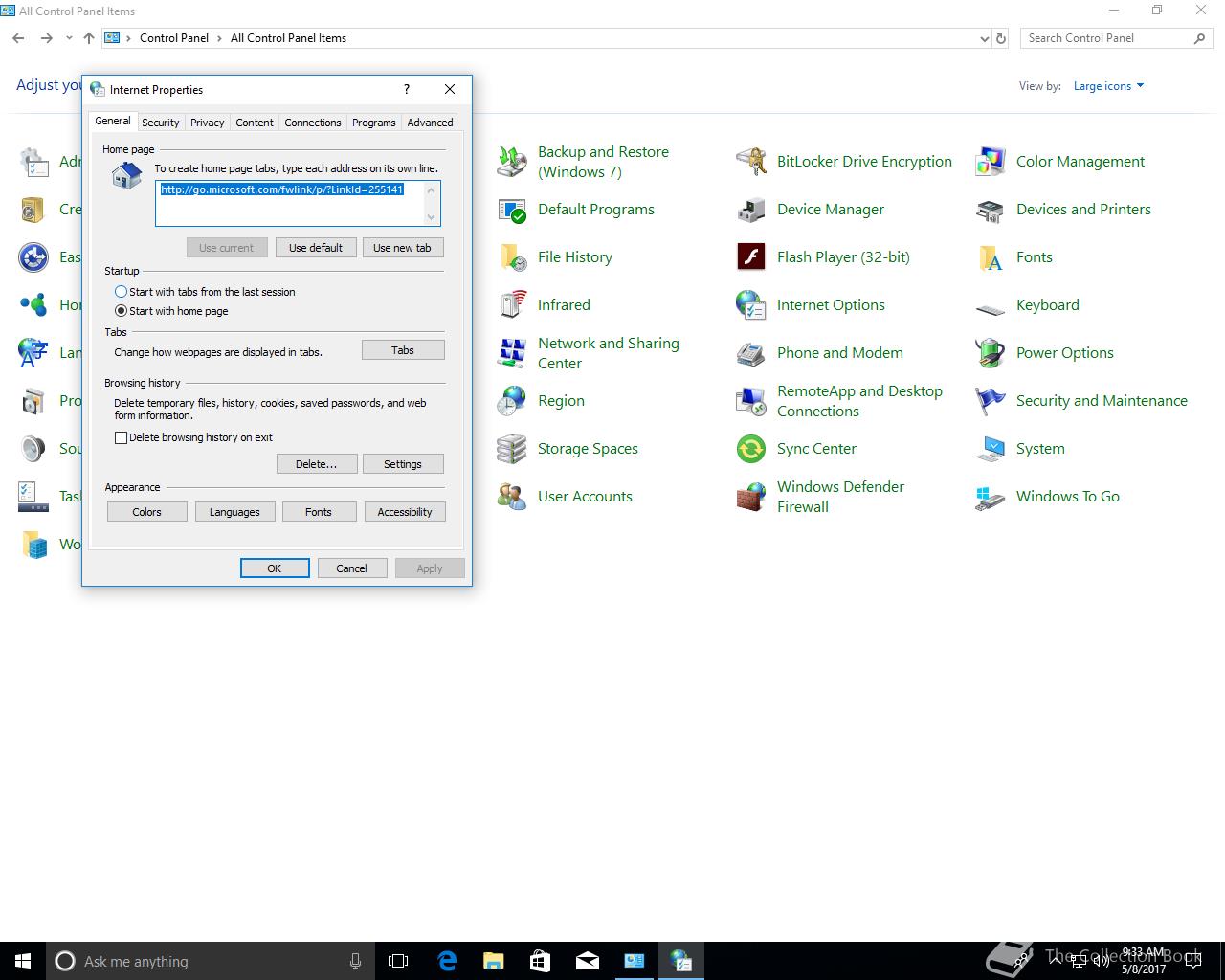Open the recent locations dropdown arrow

point(69,38)
